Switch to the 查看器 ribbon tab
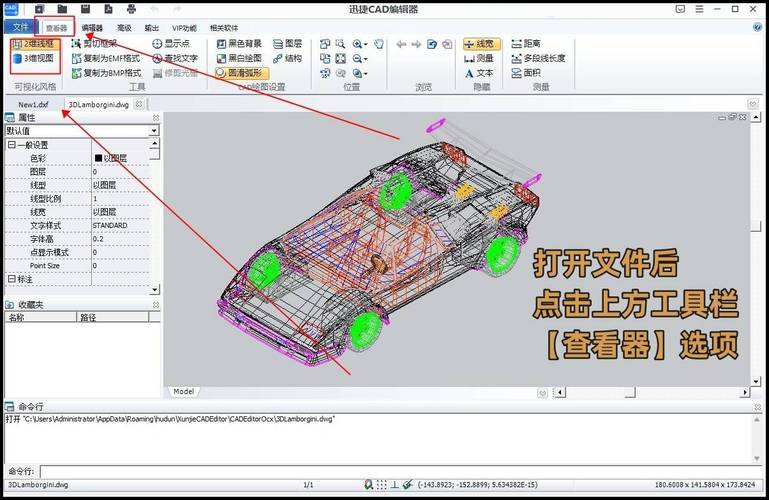Image resolution: width=769 pixels, height=500 pixels. click(x=56, y=28)
